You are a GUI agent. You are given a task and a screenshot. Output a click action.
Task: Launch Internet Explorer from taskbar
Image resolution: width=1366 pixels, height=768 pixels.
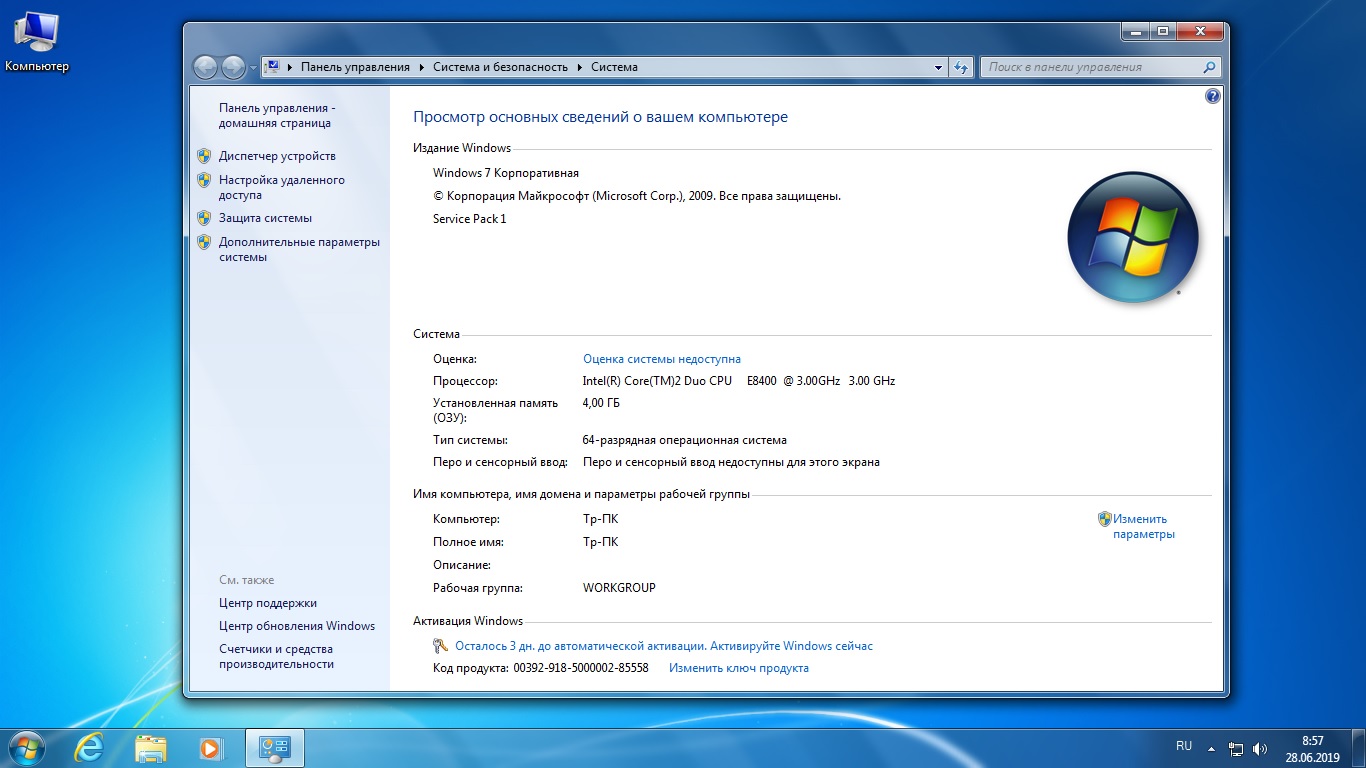(x=90, y=747)
